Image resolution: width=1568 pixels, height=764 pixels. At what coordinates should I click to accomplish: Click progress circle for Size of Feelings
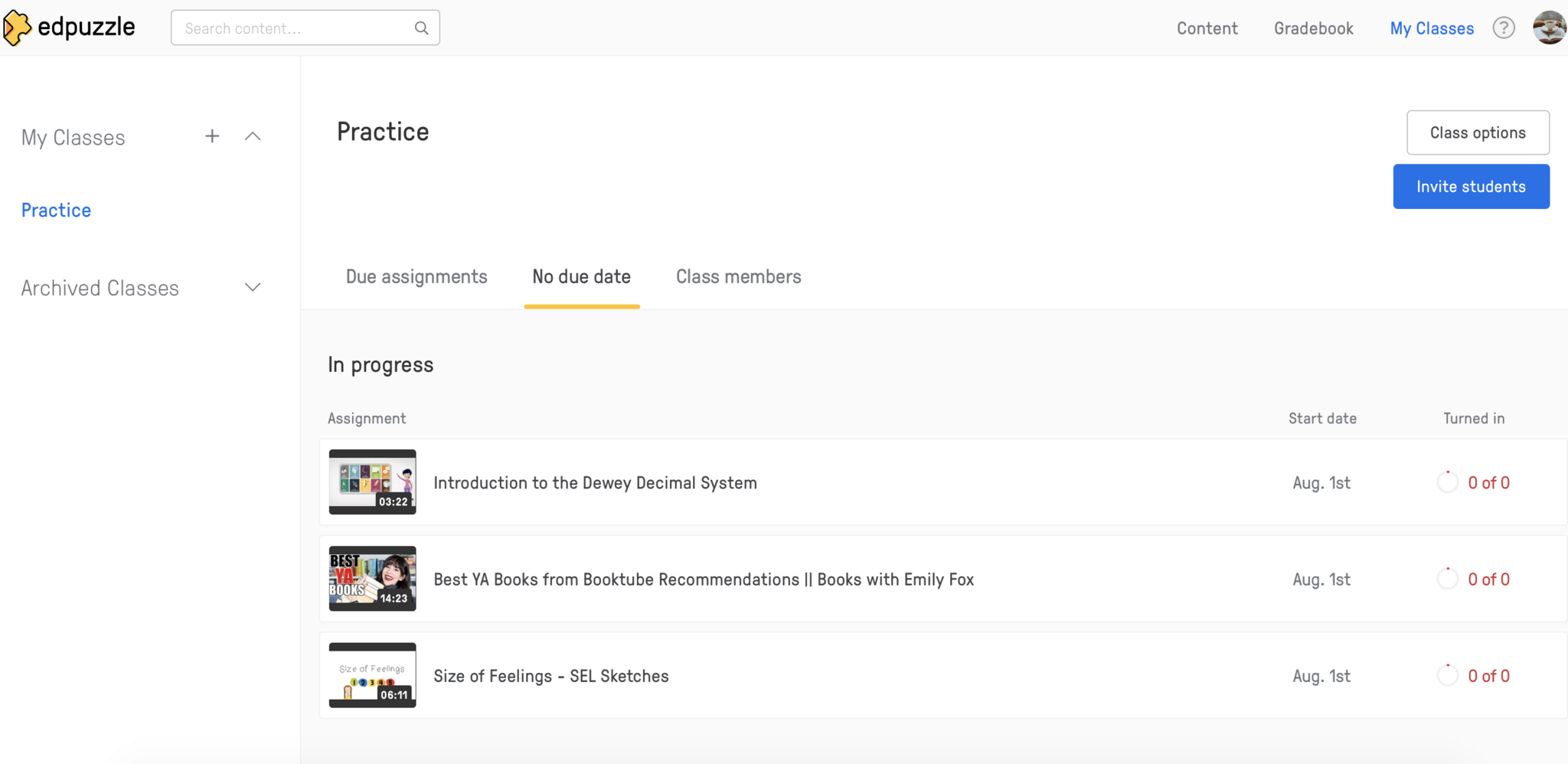(1447, 675)
